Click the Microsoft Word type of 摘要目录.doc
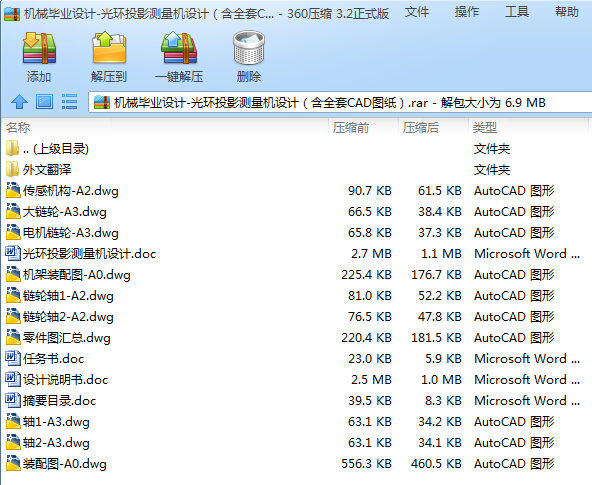The image size is (592, 485). 527,401
